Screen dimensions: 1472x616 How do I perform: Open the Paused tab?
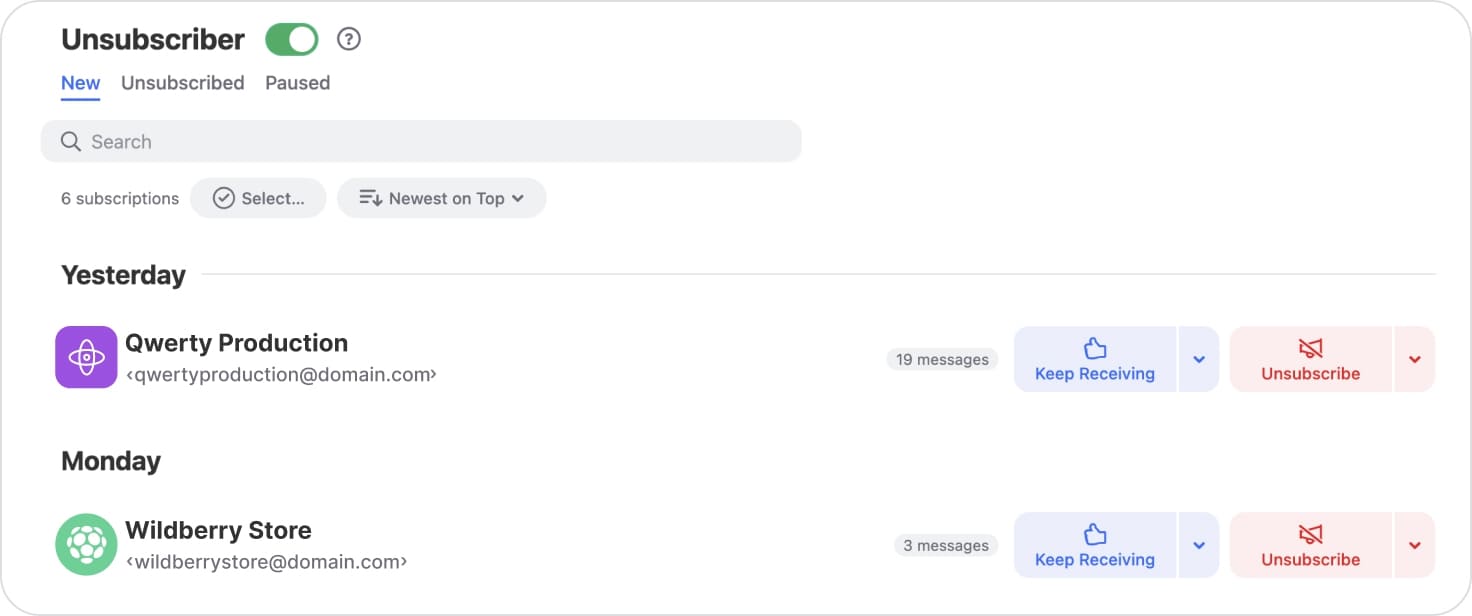[x=297, y=83]
